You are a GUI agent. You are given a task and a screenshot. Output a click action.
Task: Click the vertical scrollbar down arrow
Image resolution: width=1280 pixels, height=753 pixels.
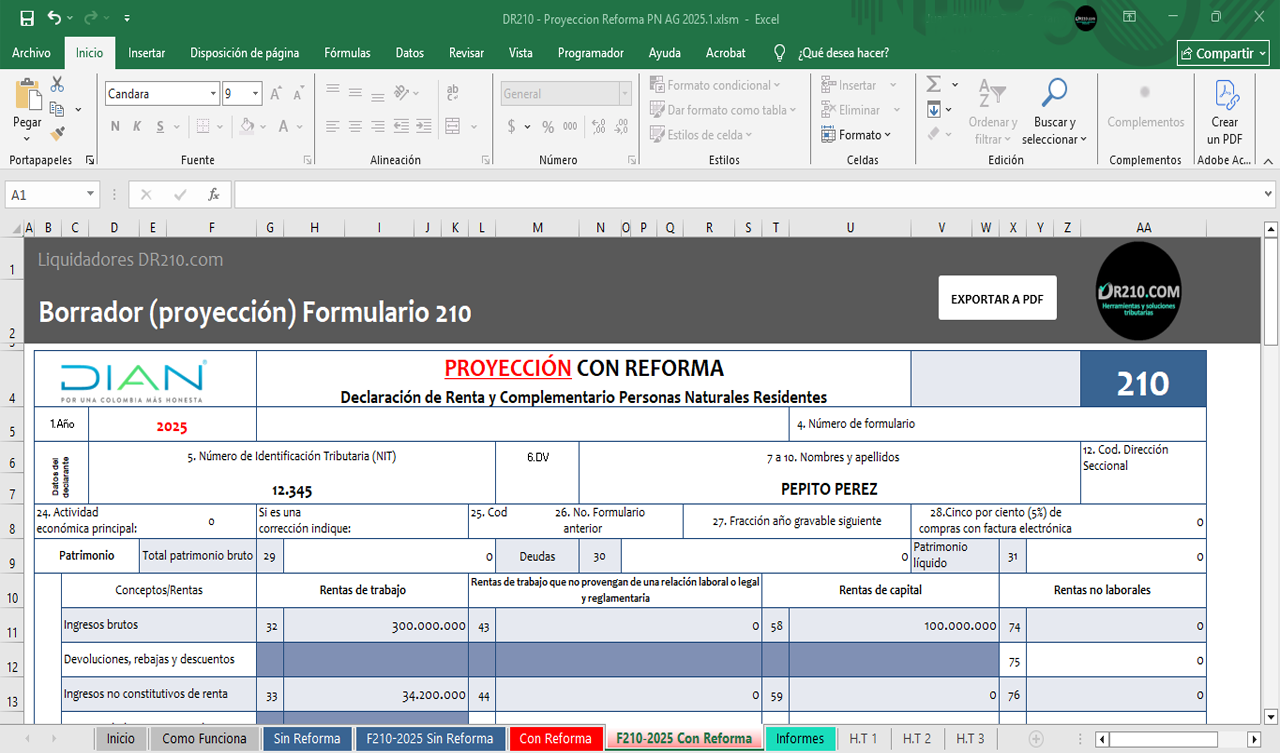[x=1270, y=716]
